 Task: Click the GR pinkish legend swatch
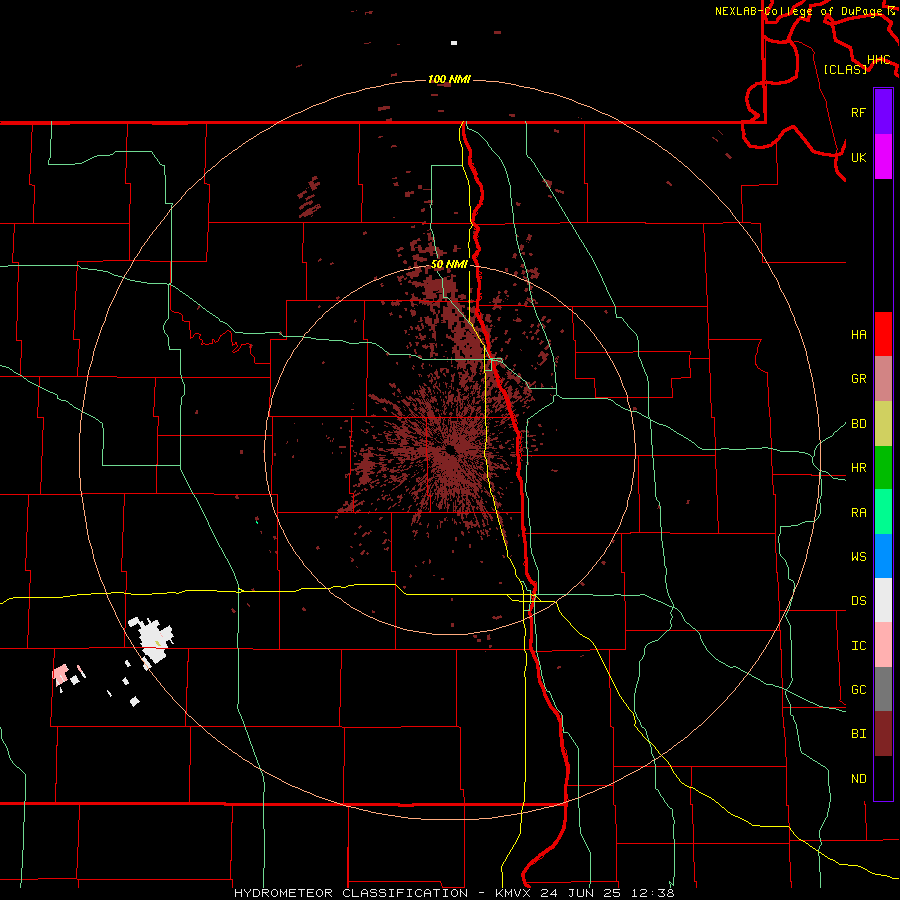tap(883, 379)
